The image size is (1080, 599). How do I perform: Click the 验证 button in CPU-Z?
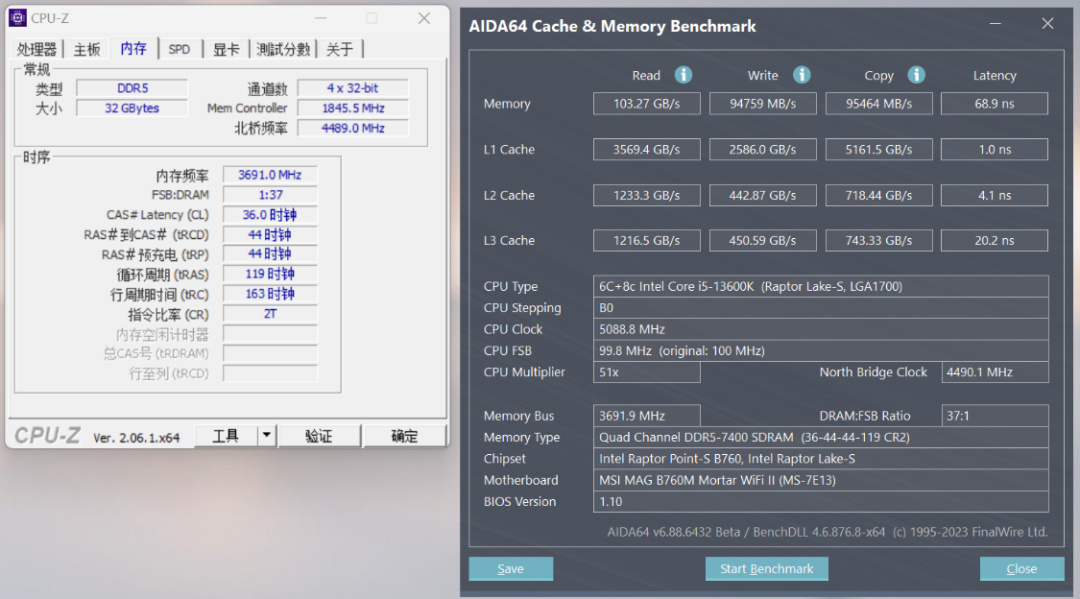coord(318,435)
